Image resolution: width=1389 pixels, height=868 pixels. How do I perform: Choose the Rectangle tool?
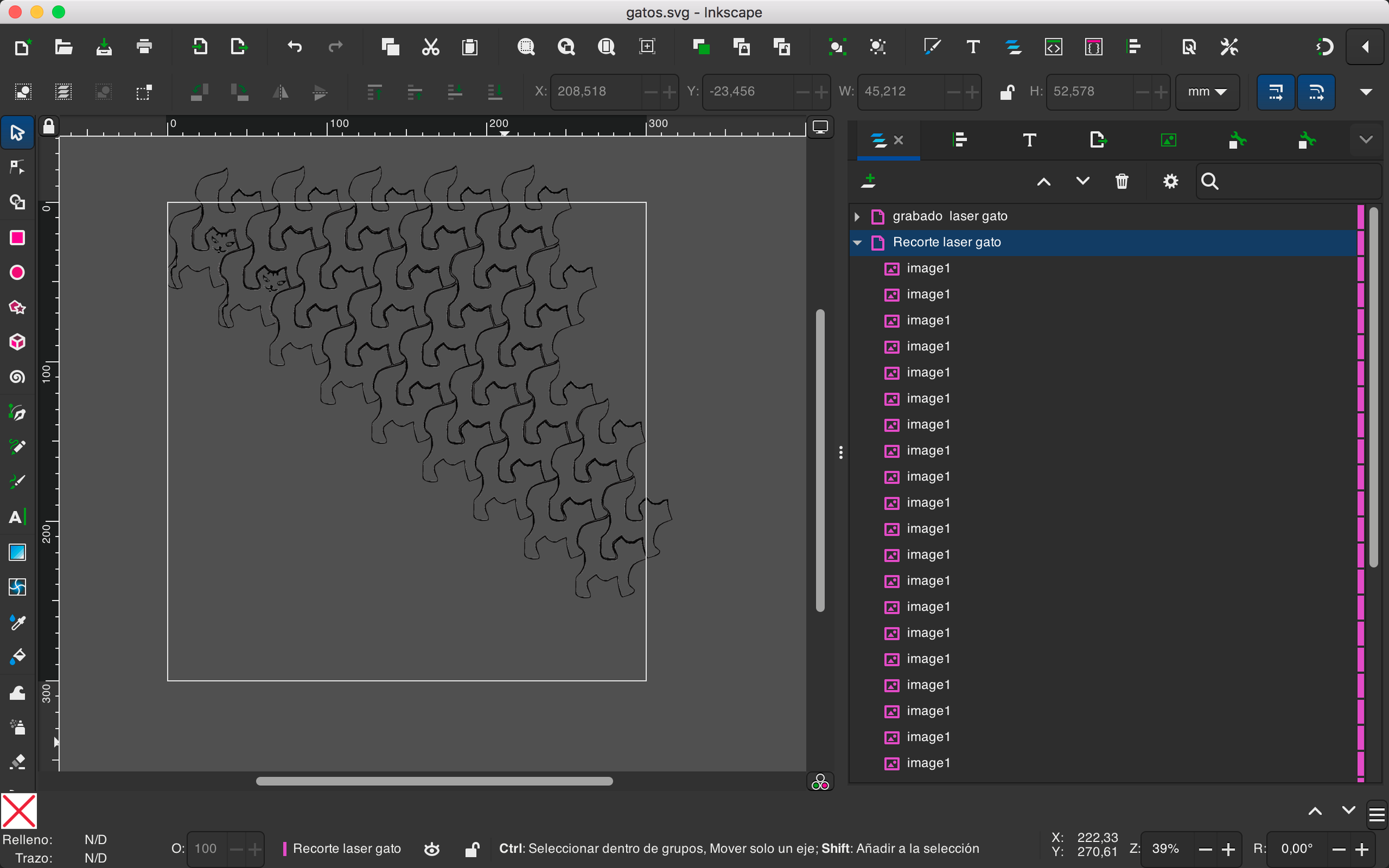pyautogui.click(x=17, y=237)
